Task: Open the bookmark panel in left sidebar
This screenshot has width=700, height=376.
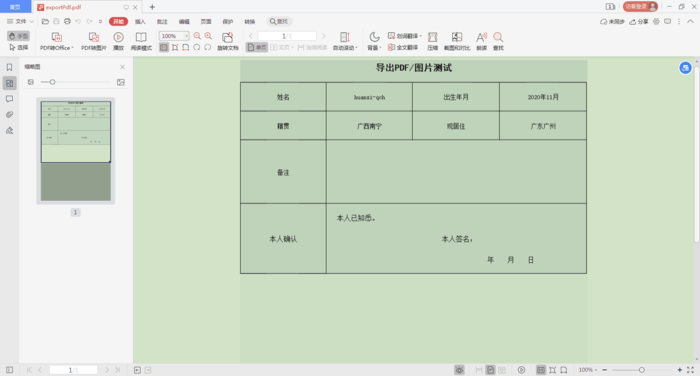Action: [x=9, y=67]
